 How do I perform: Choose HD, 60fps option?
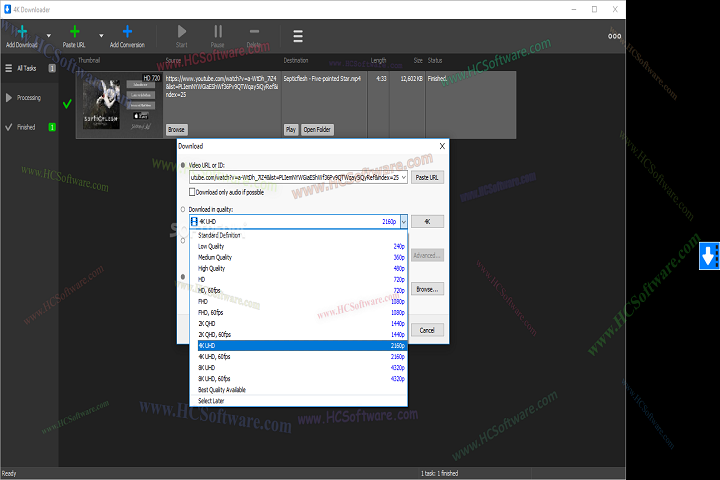pos(298,290)
